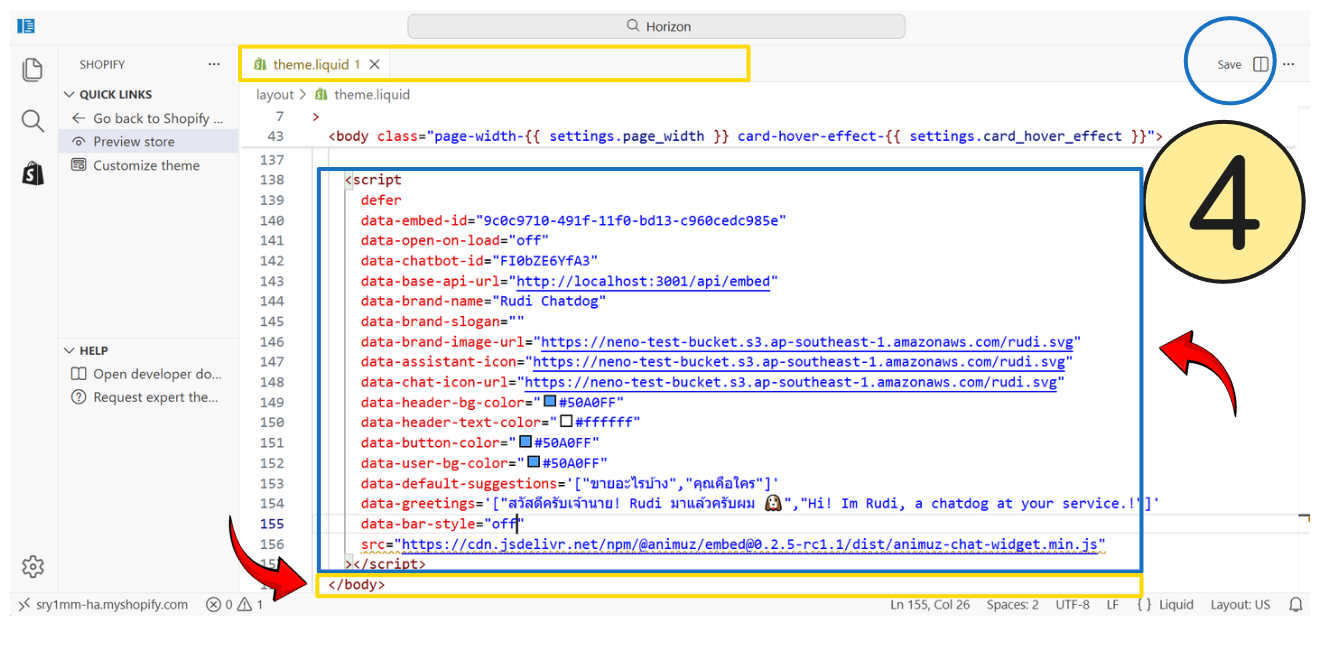
Task: Open the data-assistant-icon rudi.svg link
Action: (799, 362)
